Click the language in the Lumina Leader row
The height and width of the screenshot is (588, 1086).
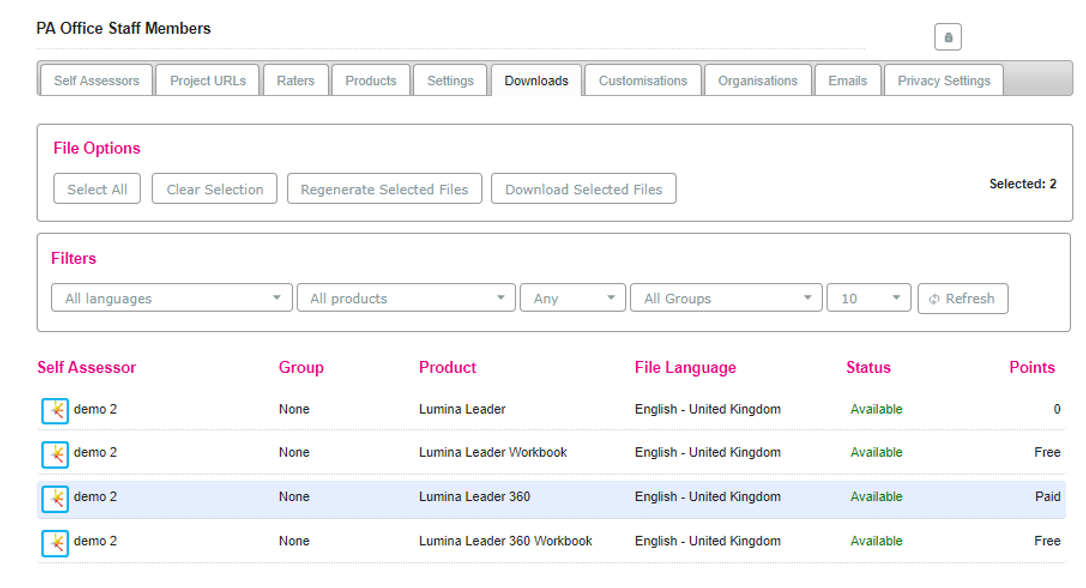[x=708, y=409]
